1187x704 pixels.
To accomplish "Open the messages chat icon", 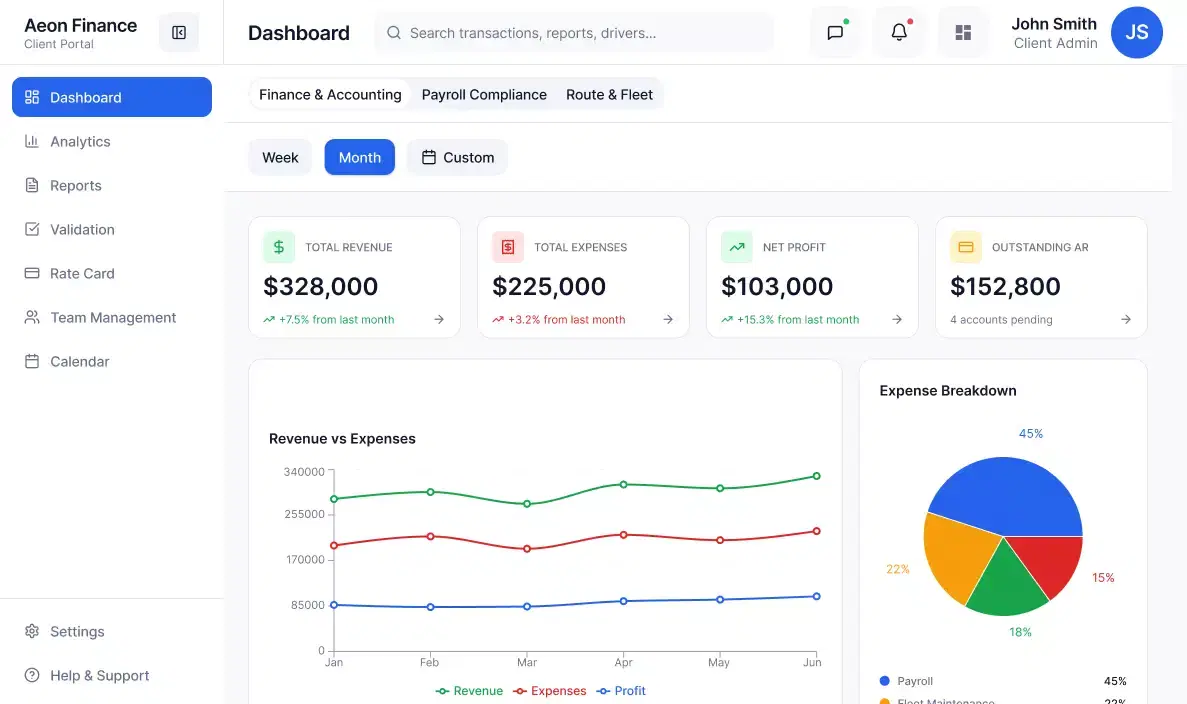I will [x=835, y=32].
